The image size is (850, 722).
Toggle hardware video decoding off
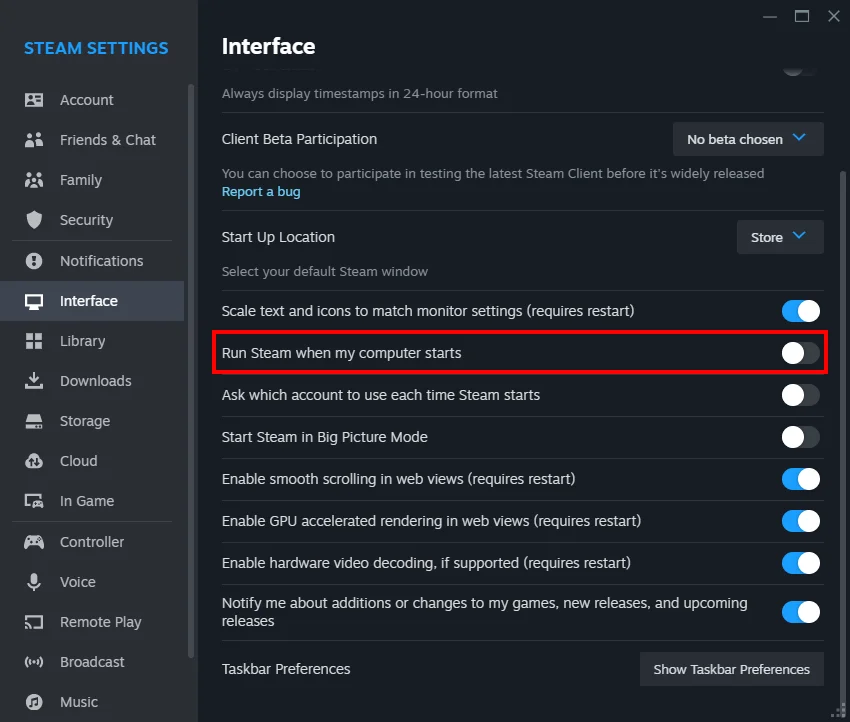click(x=800, y=563)
